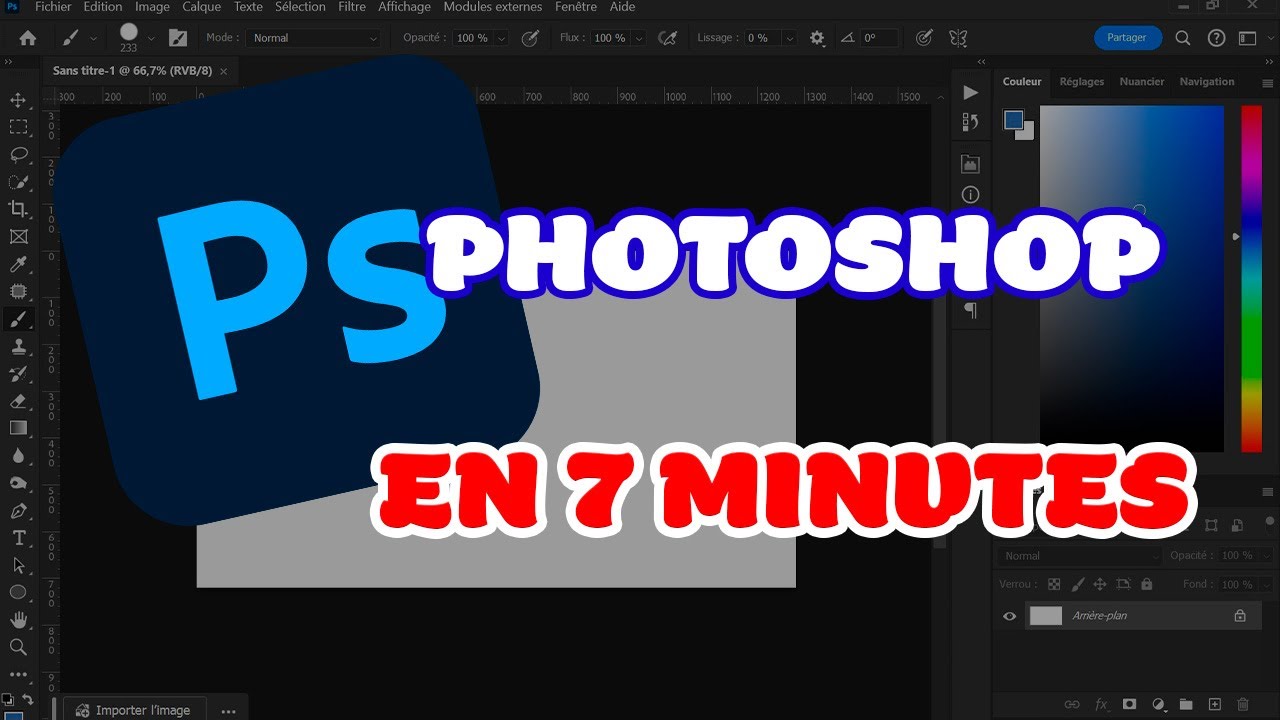This screenshot has width=1280, height=720.
Task: Create a new layer group
Action: [1186, 705]
